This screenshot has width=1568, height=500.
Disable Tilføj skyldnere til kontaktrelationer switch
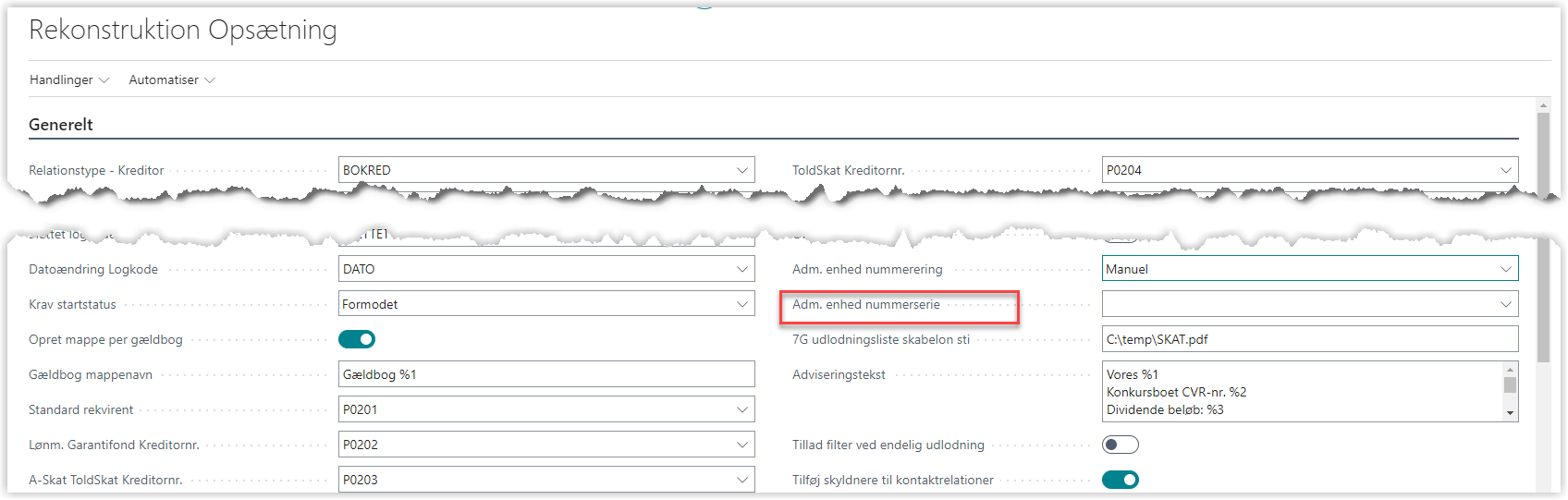coord(1120,480)
